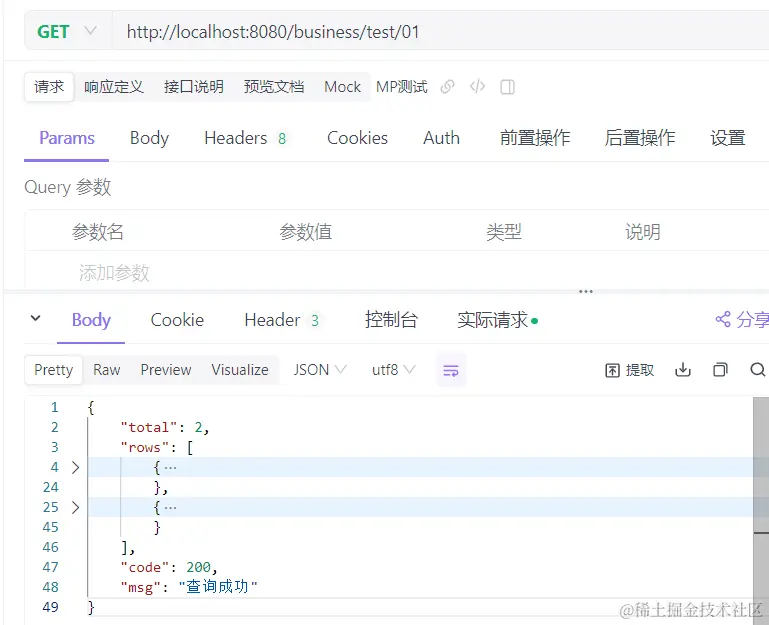Viewport: 769px width, 625px height.
Task: Open the response Cookie tab
Action: tap(177, 320)
